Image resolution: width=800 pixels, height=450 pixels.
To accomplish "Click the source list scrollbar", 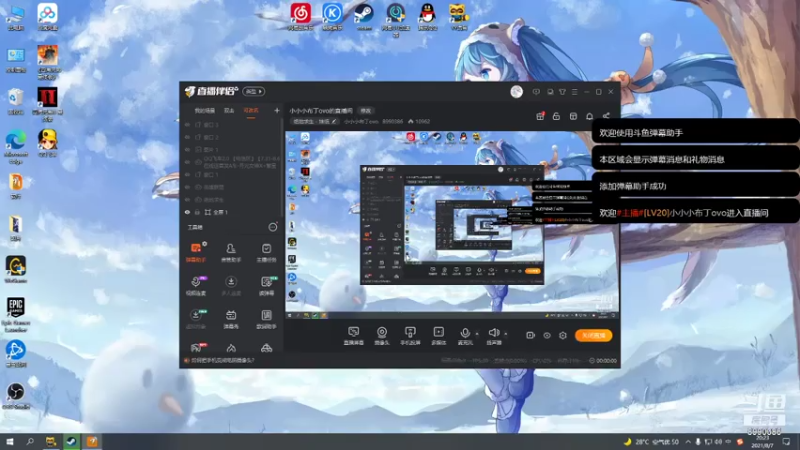I will tap(282, 168).
